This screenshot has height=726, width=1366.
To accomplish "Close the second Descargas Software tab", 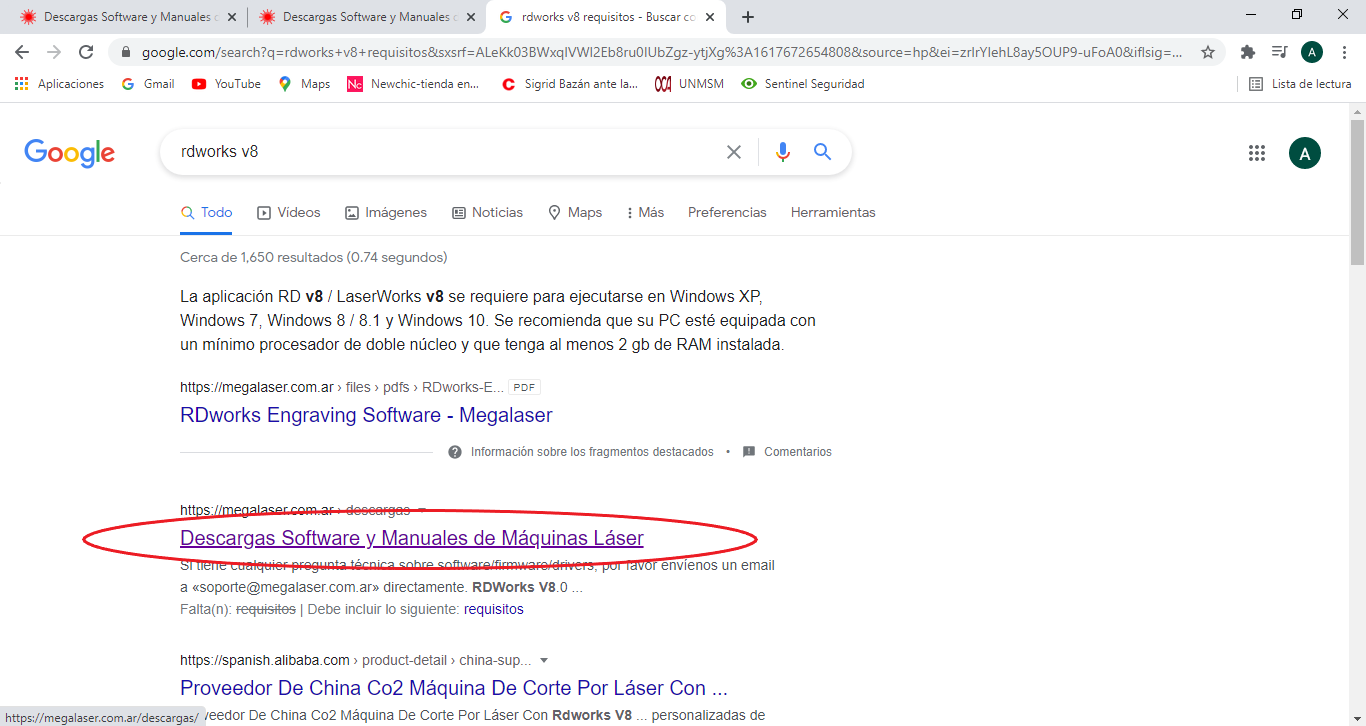I will [470, 17].
